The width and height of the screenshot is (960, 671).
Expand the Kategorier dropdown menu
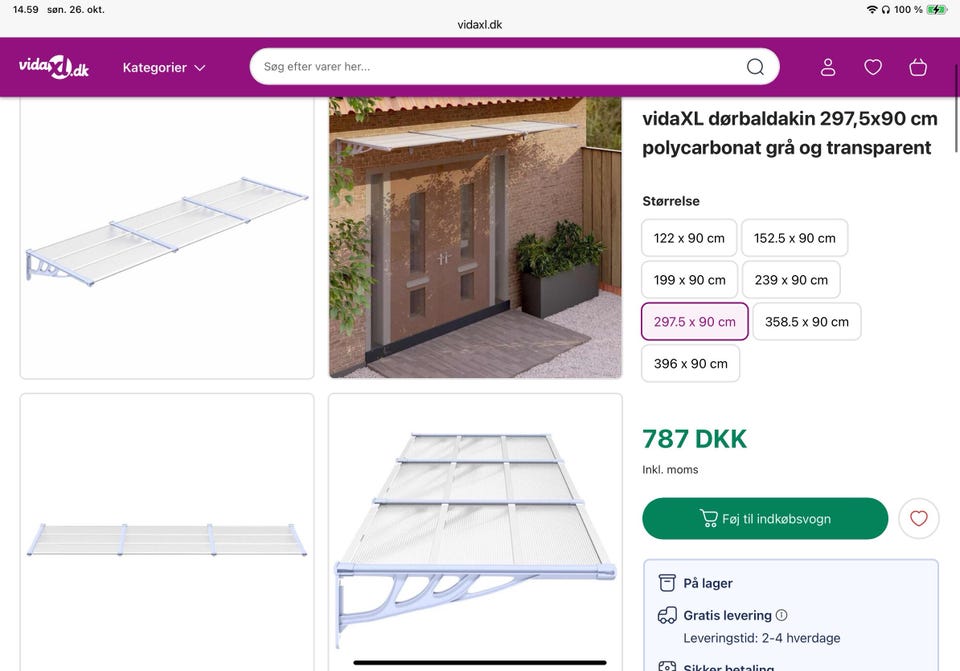[x=163, y=67]
